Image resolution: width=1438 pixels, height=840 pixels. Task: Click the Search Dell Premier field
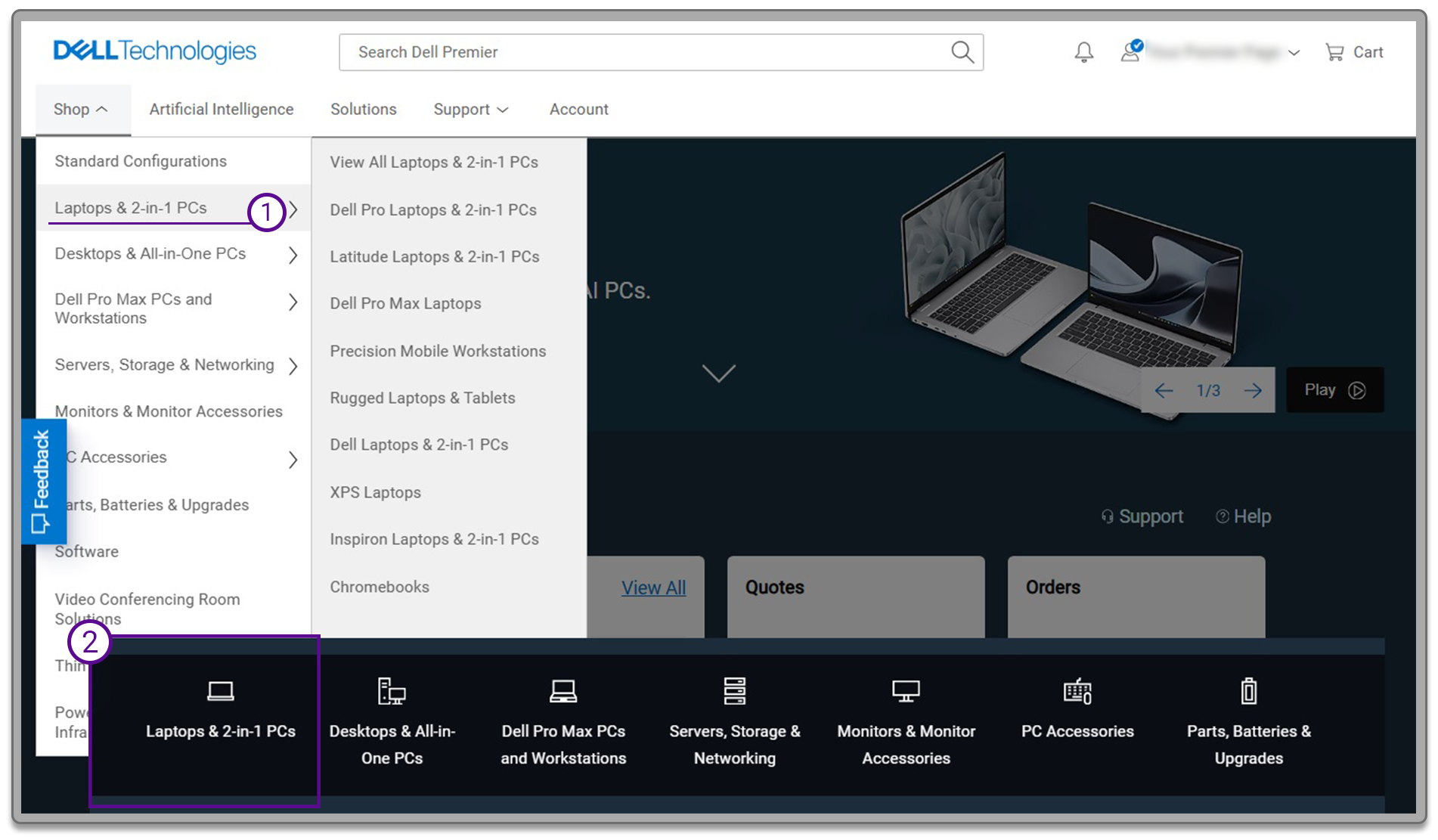point(661,52)
